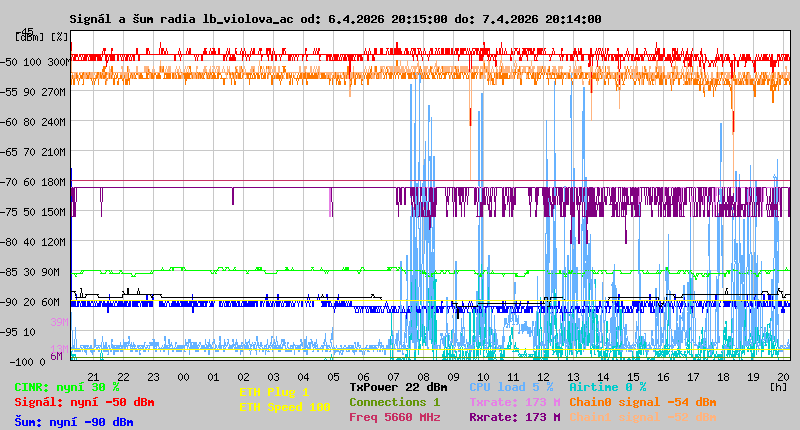Select the 'Šum: nyní -90 dBm' legend entry
Viewport: 800px width, 430px height.
coord(74,422)
